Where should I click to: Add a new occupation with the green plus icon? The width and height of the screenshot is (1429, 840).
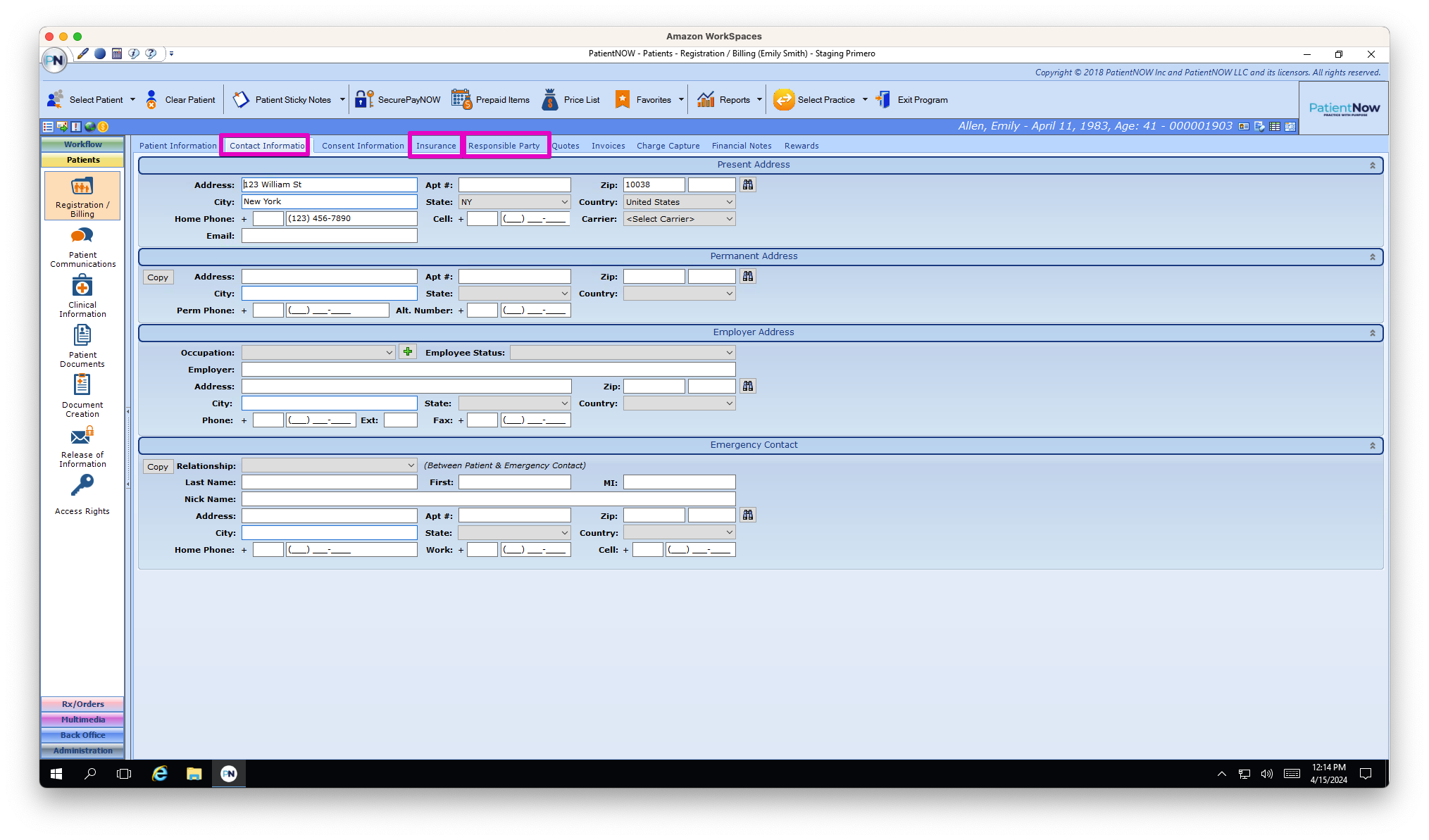(408, 351)
